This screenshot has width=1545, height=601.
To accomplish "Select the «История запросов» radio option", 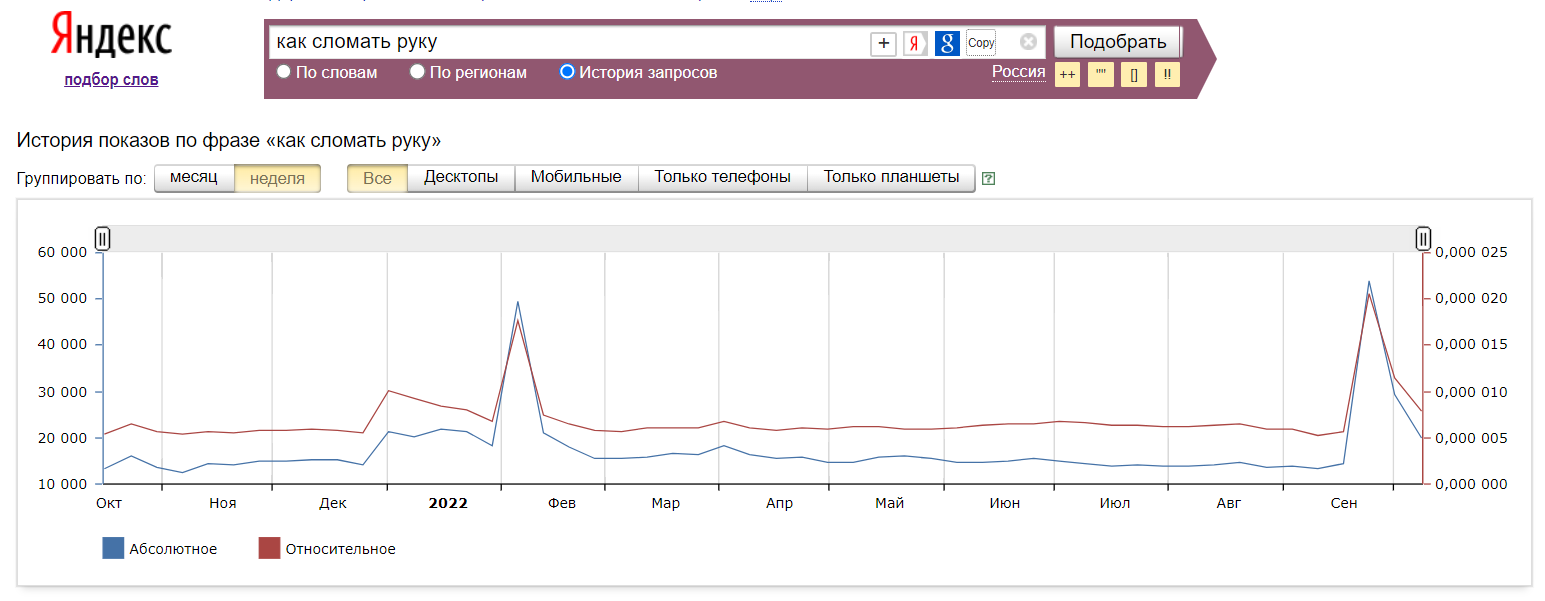I will pyautogui.click(x=567, y=72).
